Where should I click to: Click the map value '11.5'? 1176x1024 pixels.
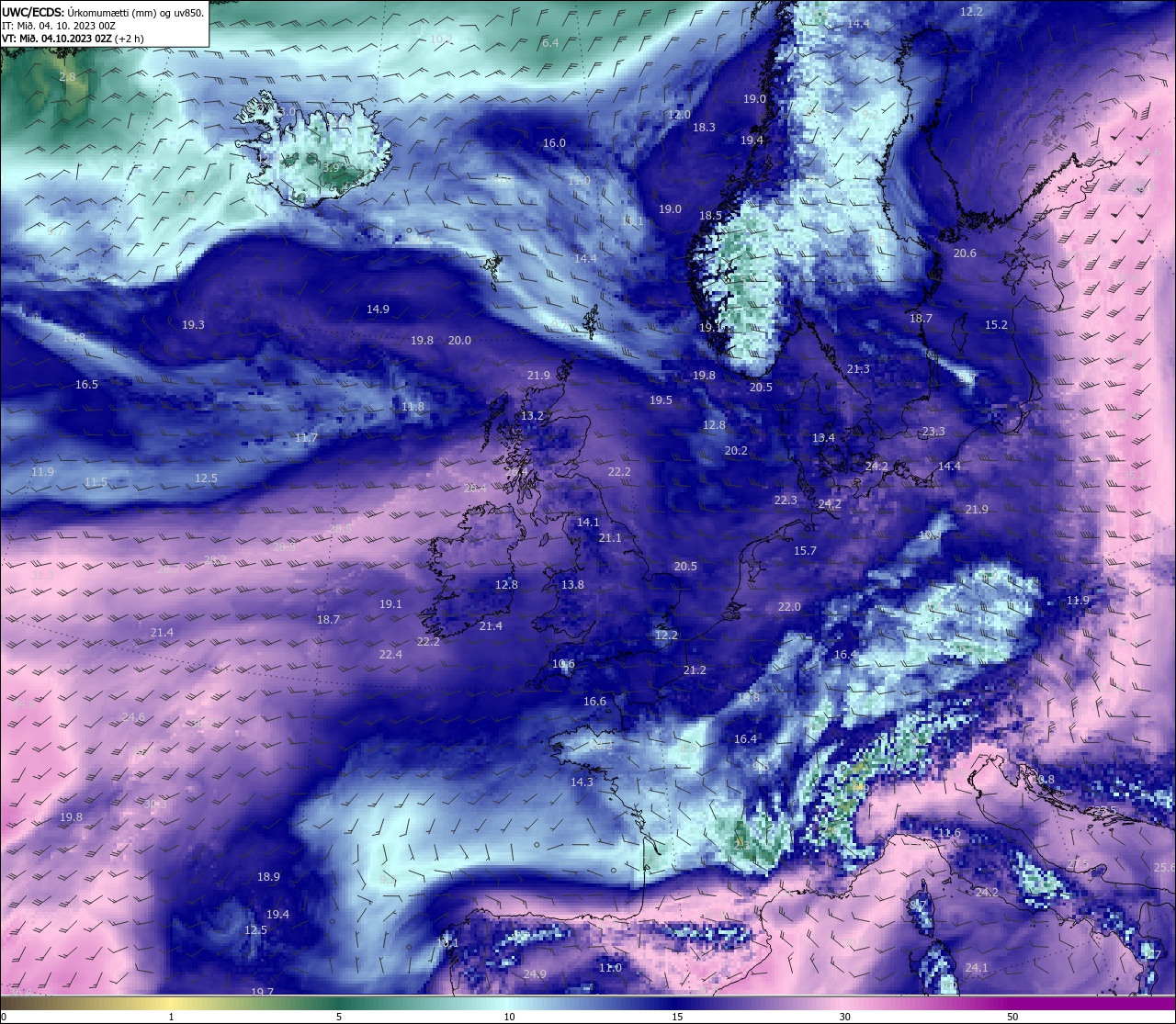(96, 482)
